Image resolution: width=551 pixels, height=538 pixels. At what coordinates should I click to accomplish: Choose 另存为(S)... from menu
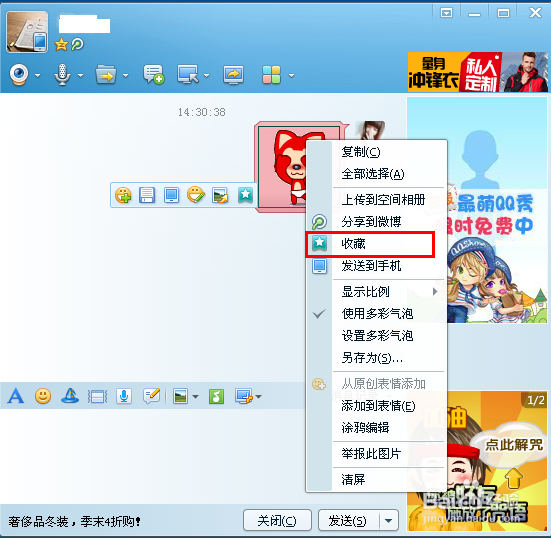(x=377, y=358)
